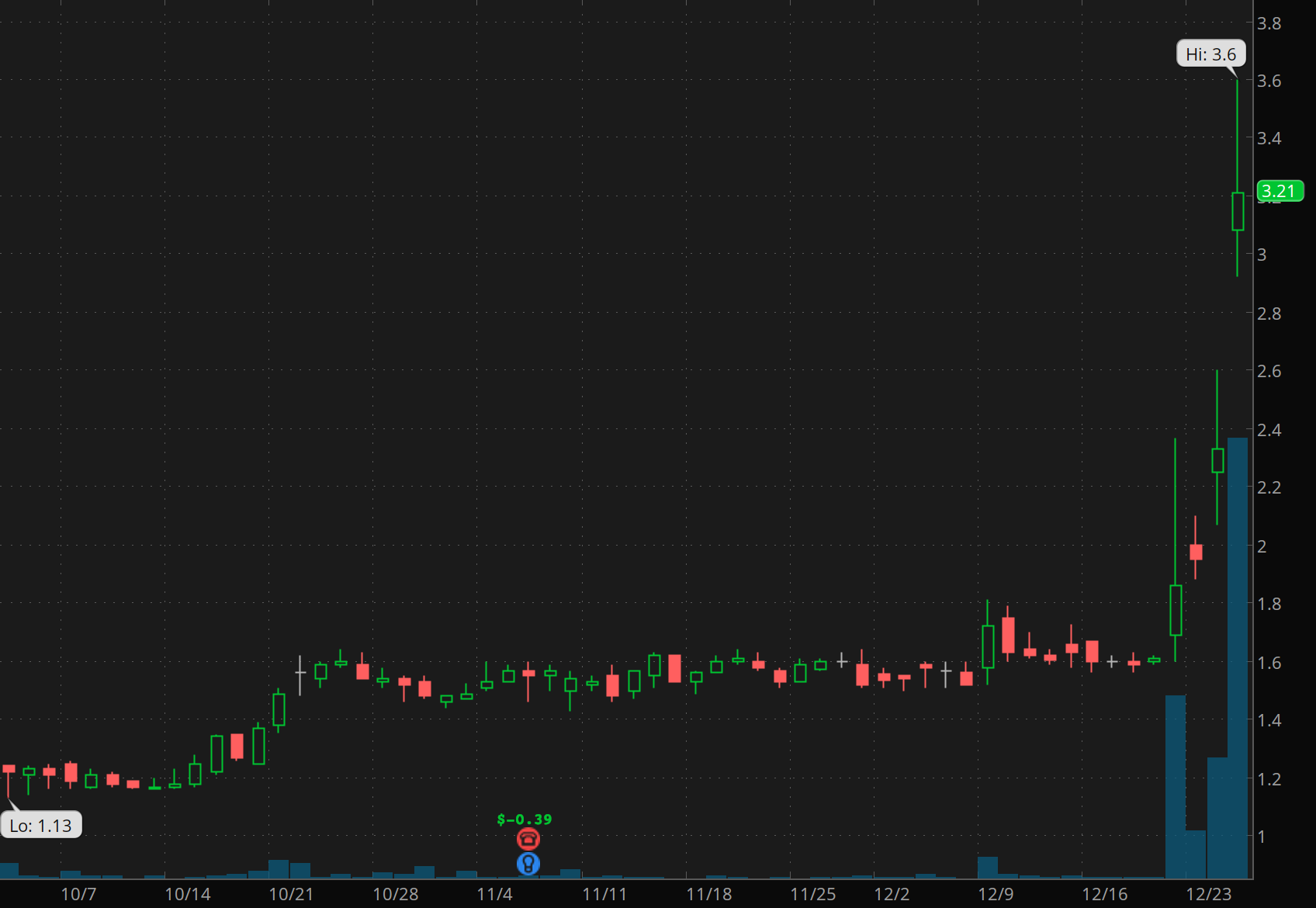Click the 3.6 price axis label
This screenshot has width=1316, height=908.
1269,81
